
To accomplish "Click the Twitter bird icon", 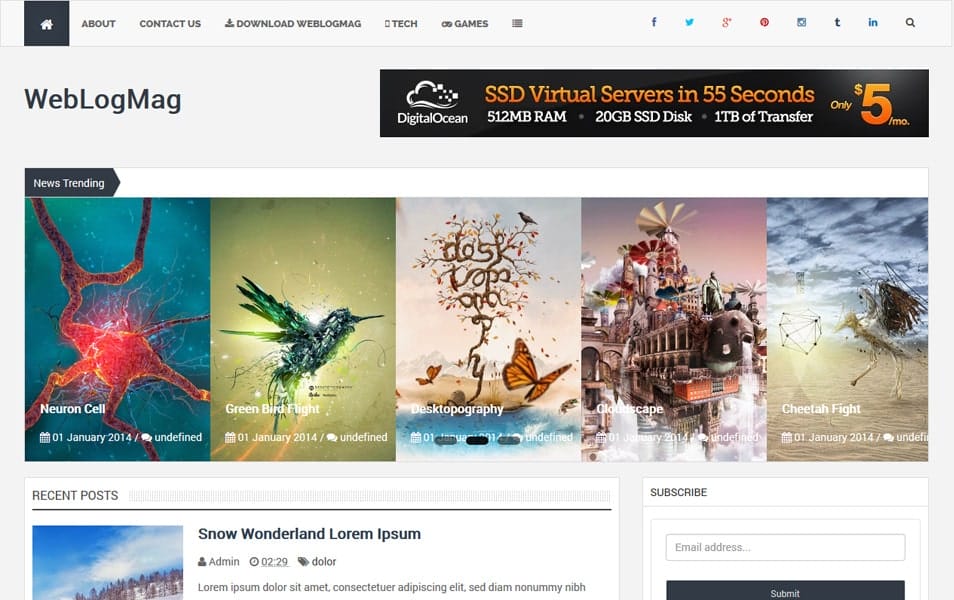I will (x=690, y=21).
